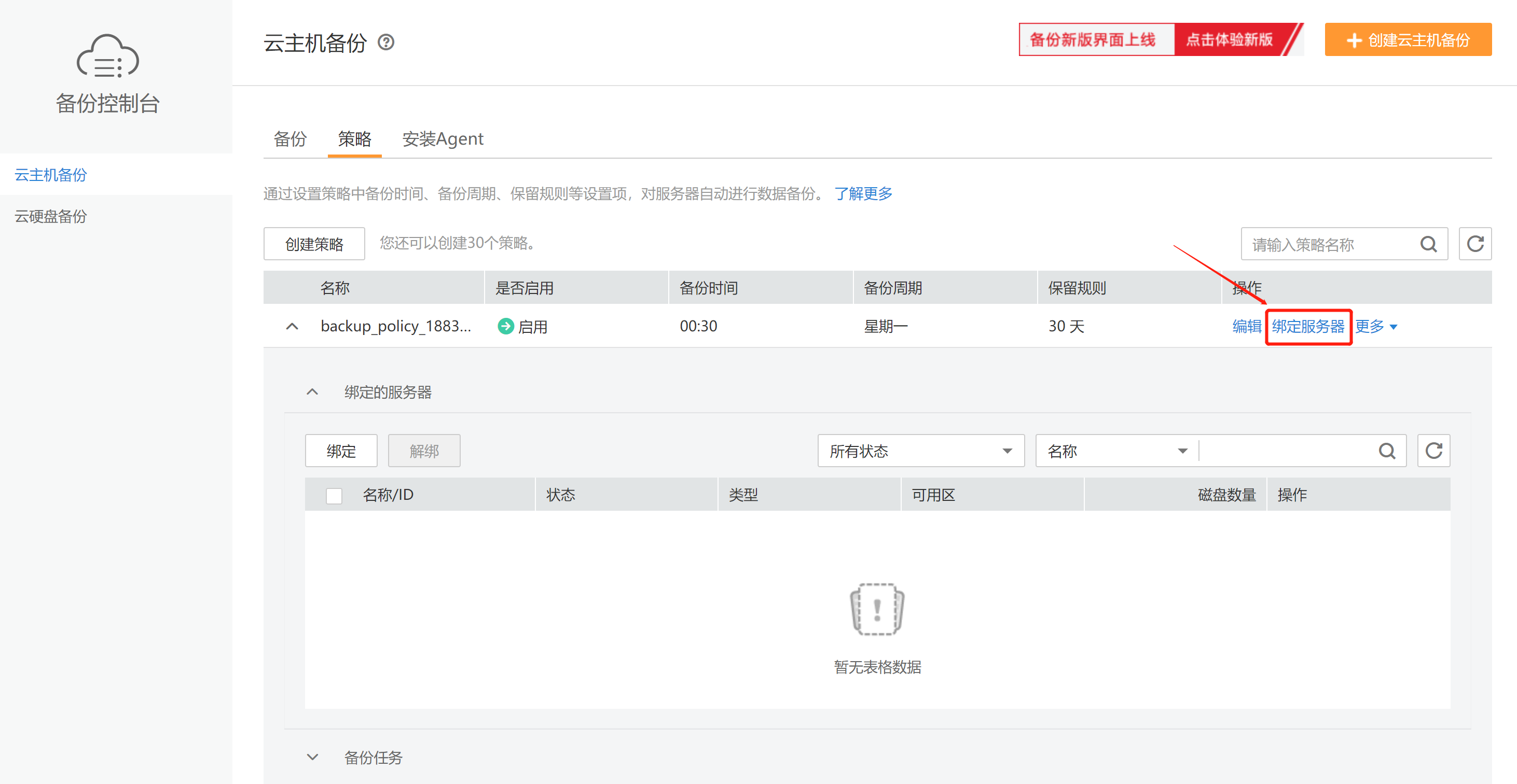1517x784 pixels.
Task: Click 暂无表格数据 empty message
Action: (877, 667)
